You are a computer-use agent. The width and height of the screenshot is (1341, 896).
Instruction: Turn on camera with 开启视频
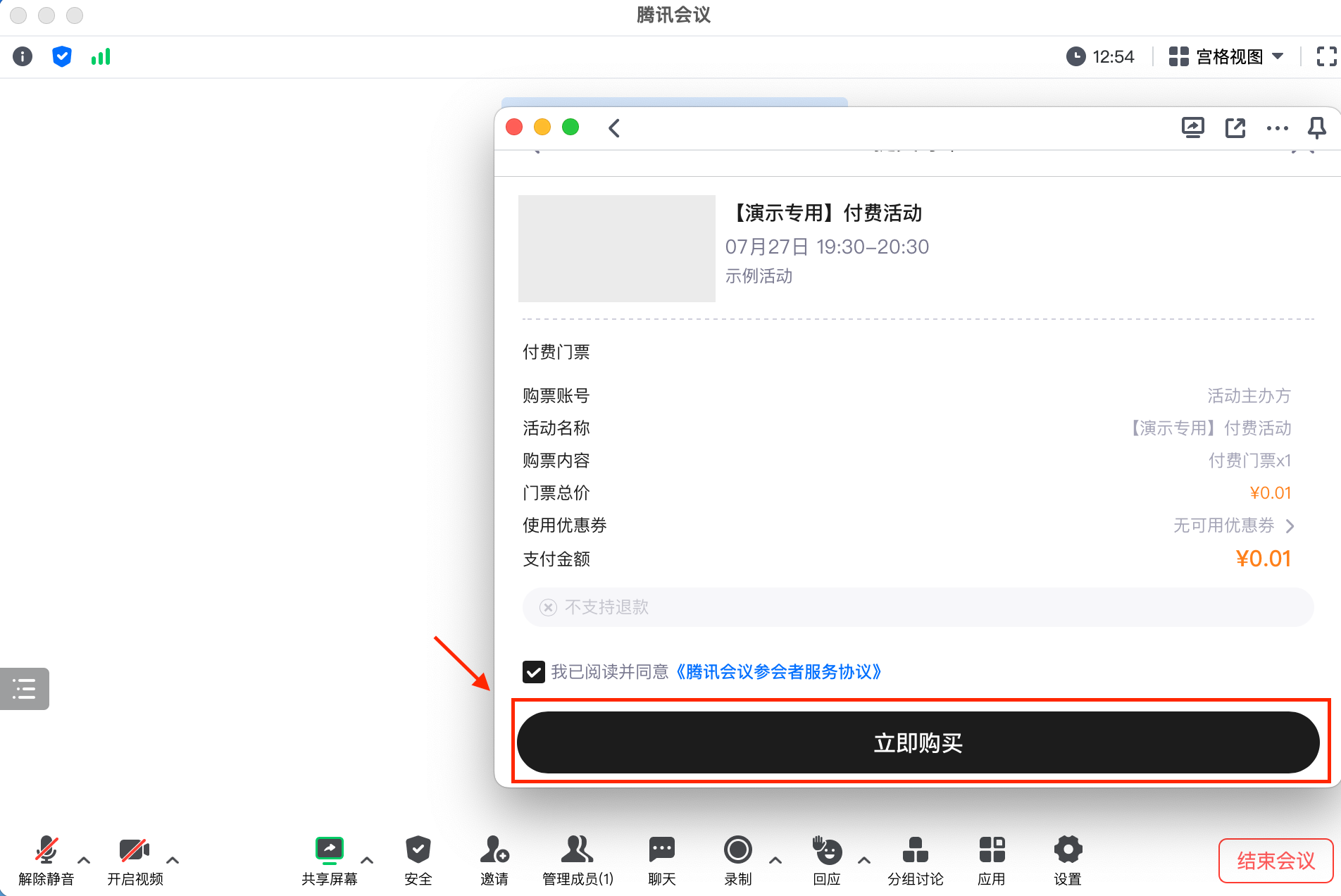tap(135, 861)
